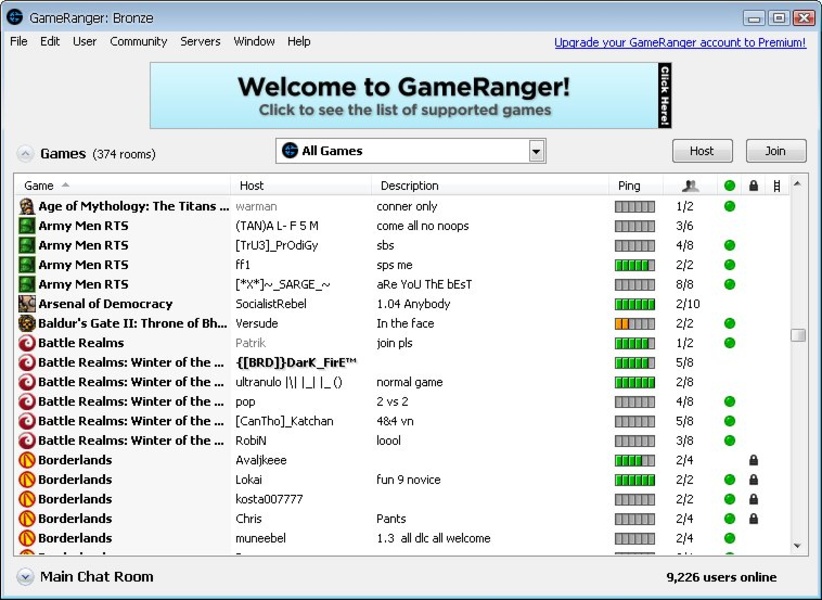Click the Upgrade to Premium link
The image size is (822, 600).
[x=679, y=42]
